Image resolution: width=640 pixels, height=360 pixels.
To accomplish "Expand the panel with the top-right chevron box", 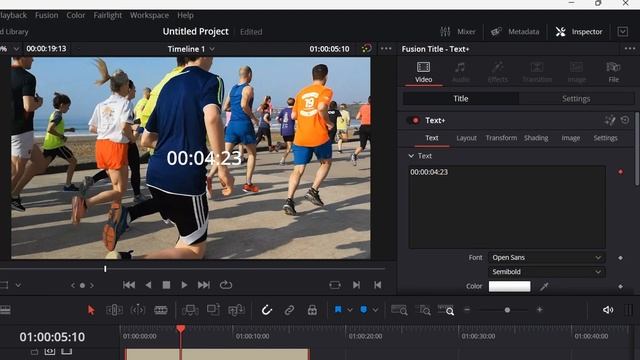I will click(622, 31).
